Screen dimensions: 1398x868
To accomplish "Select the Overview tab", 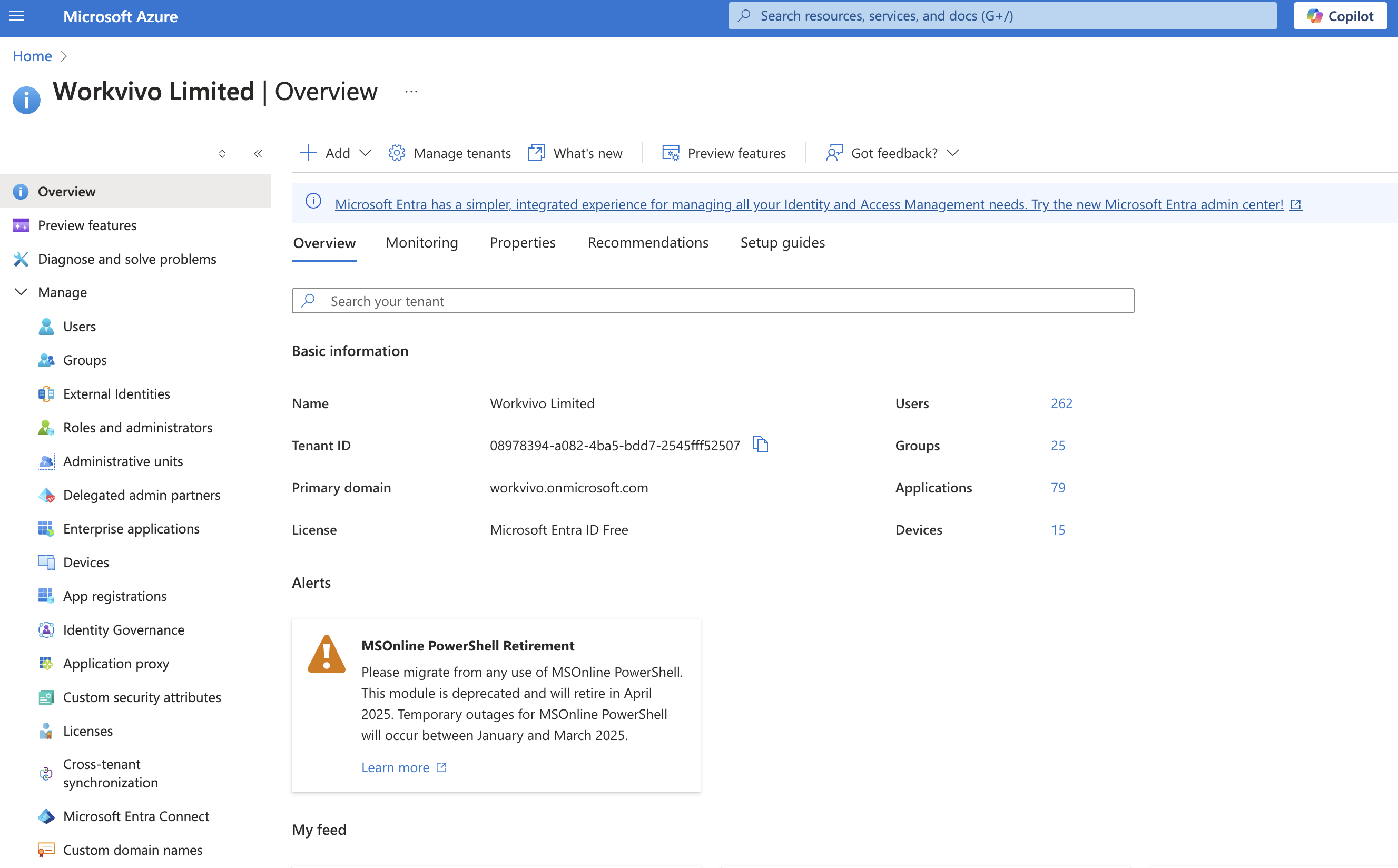I will coord(324,243).
